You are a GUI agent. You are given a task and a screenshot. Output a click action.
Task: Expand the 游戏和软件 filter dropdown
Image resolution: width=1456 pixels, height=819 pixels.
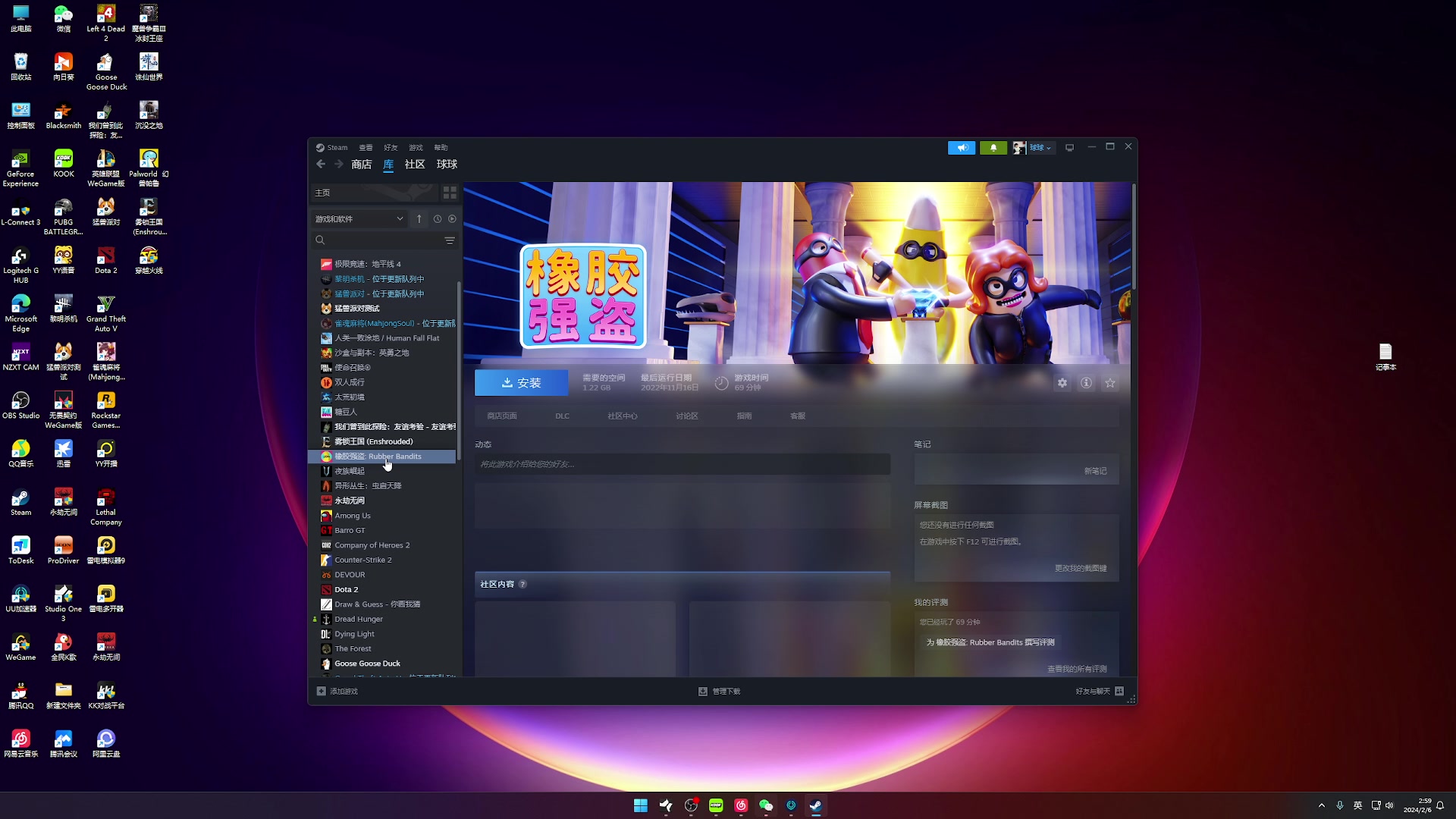point(359,219)
